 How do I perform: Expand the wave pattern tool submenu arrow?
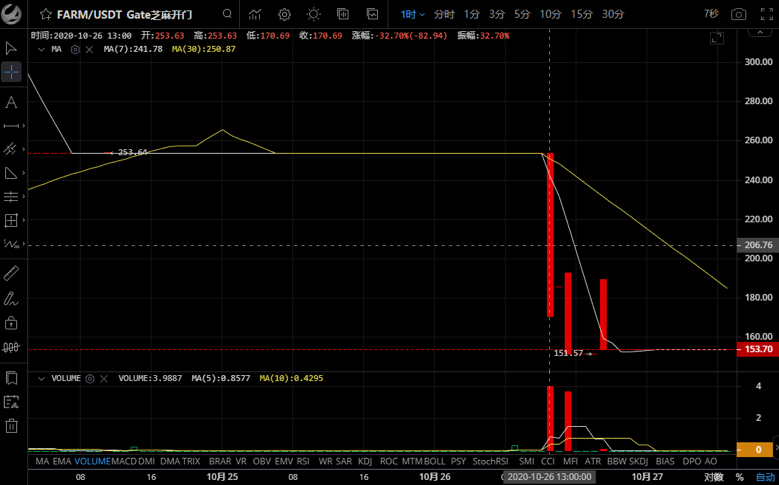click(23, 243)
